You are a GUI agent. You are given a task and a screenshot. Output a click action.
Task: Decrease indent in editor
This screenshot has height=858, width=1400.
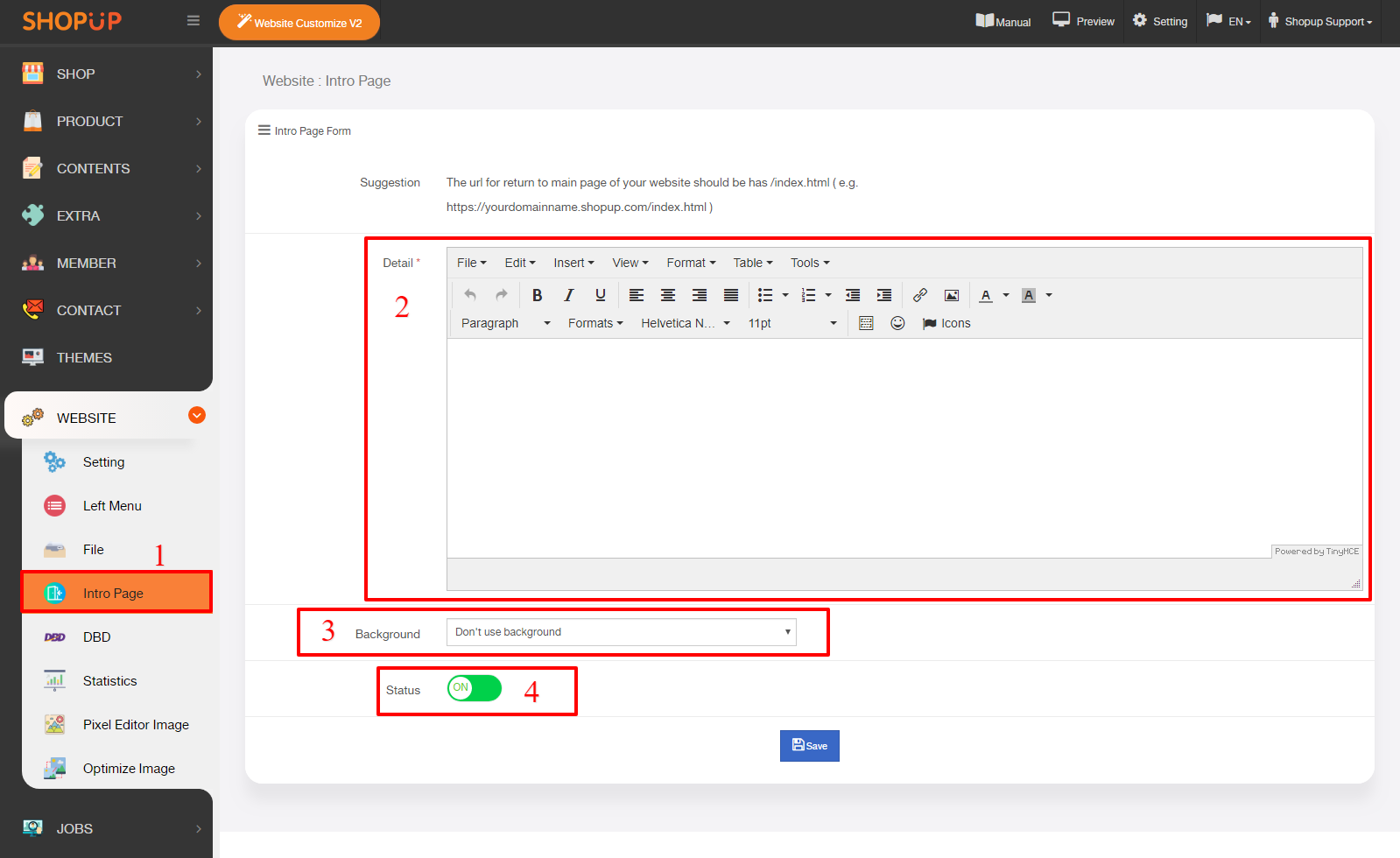853,295
